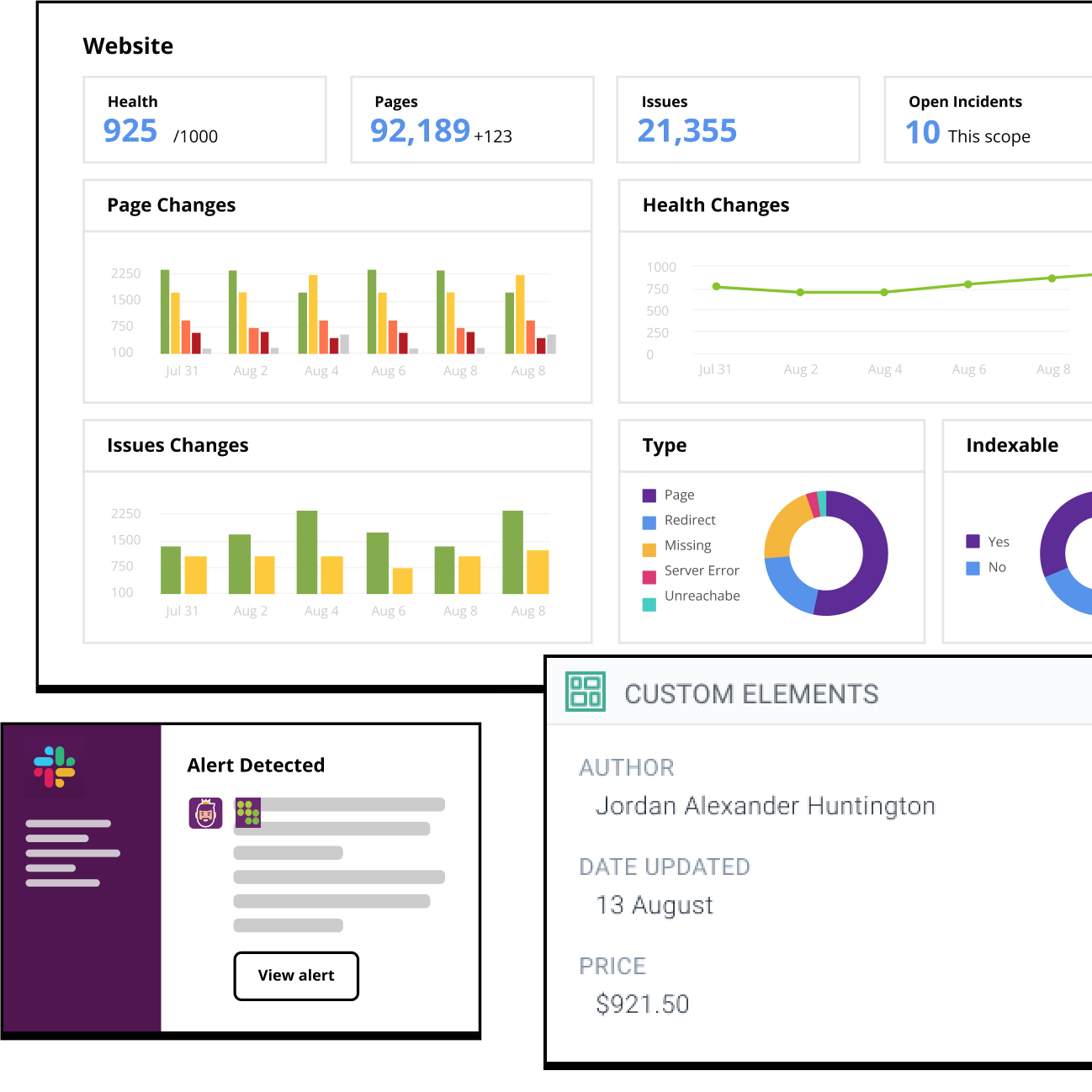1092x1092 pixels.
Task: Click the green dots app icon
Action: [247, 812]
